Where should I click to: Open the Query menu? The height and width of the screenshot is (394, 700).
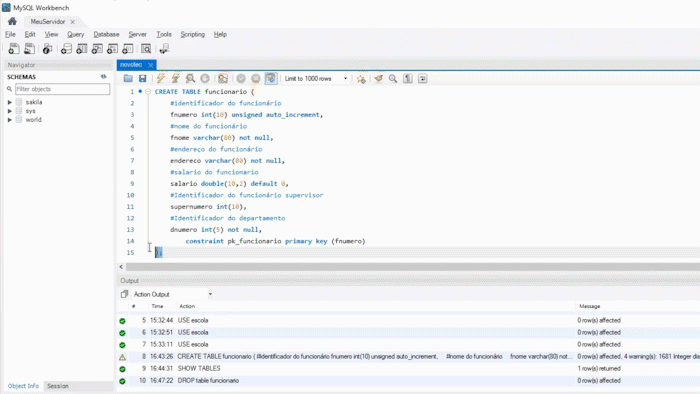[75, 34]
